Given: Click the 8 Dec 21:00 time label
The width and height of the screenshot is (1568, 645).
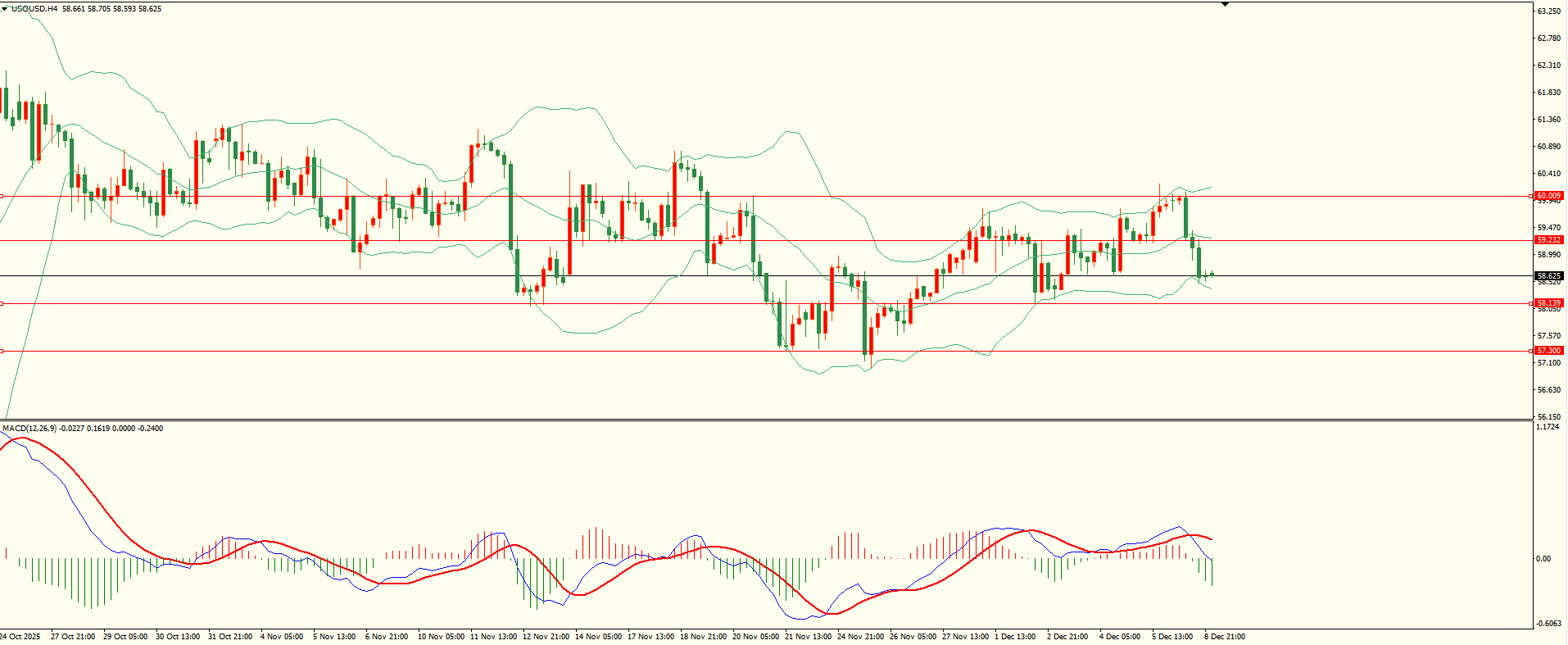Looking at the screenshot, I should (1224, 637).
